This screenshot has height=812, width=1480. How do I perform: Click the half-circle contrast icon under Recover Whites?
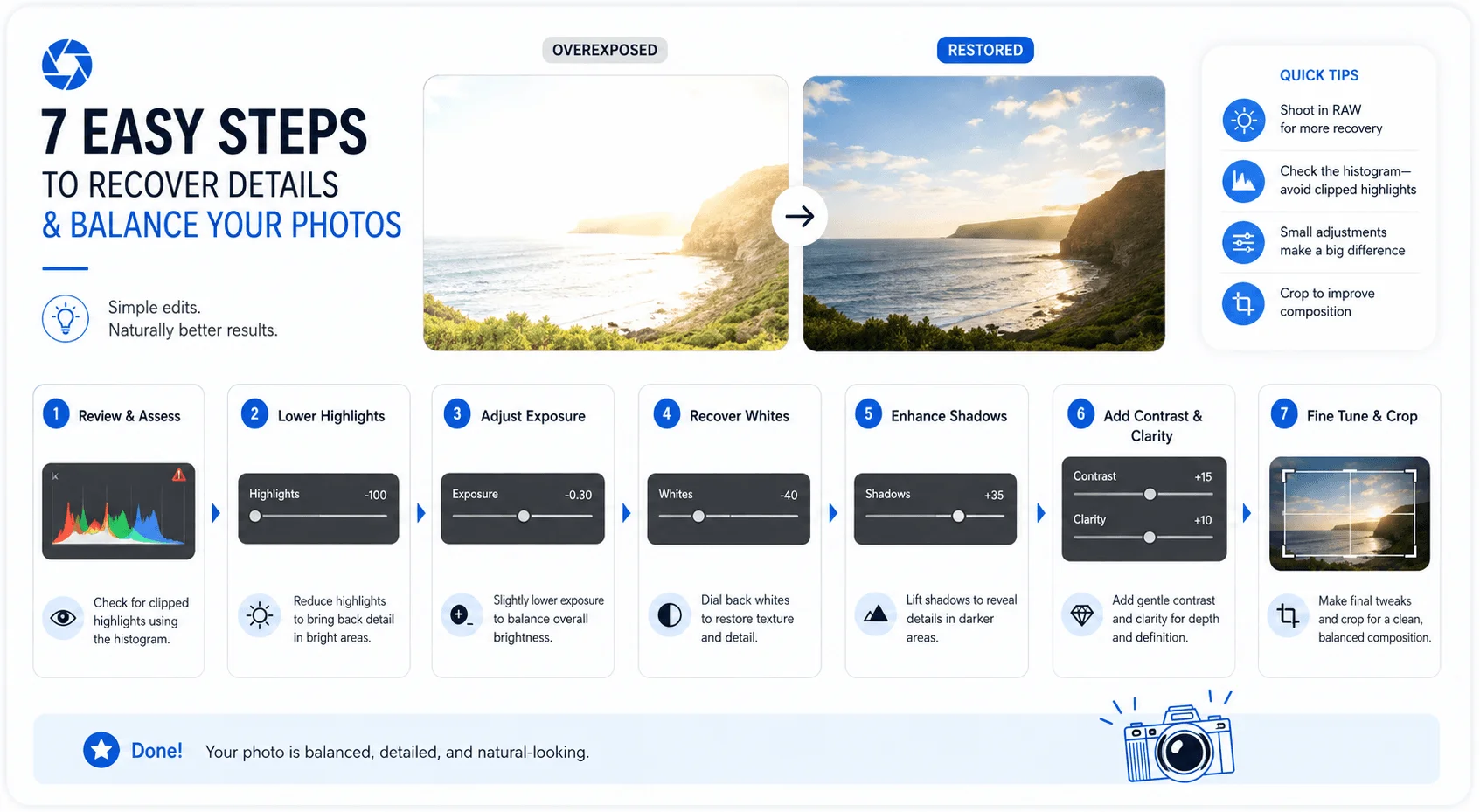pos(670,615)
